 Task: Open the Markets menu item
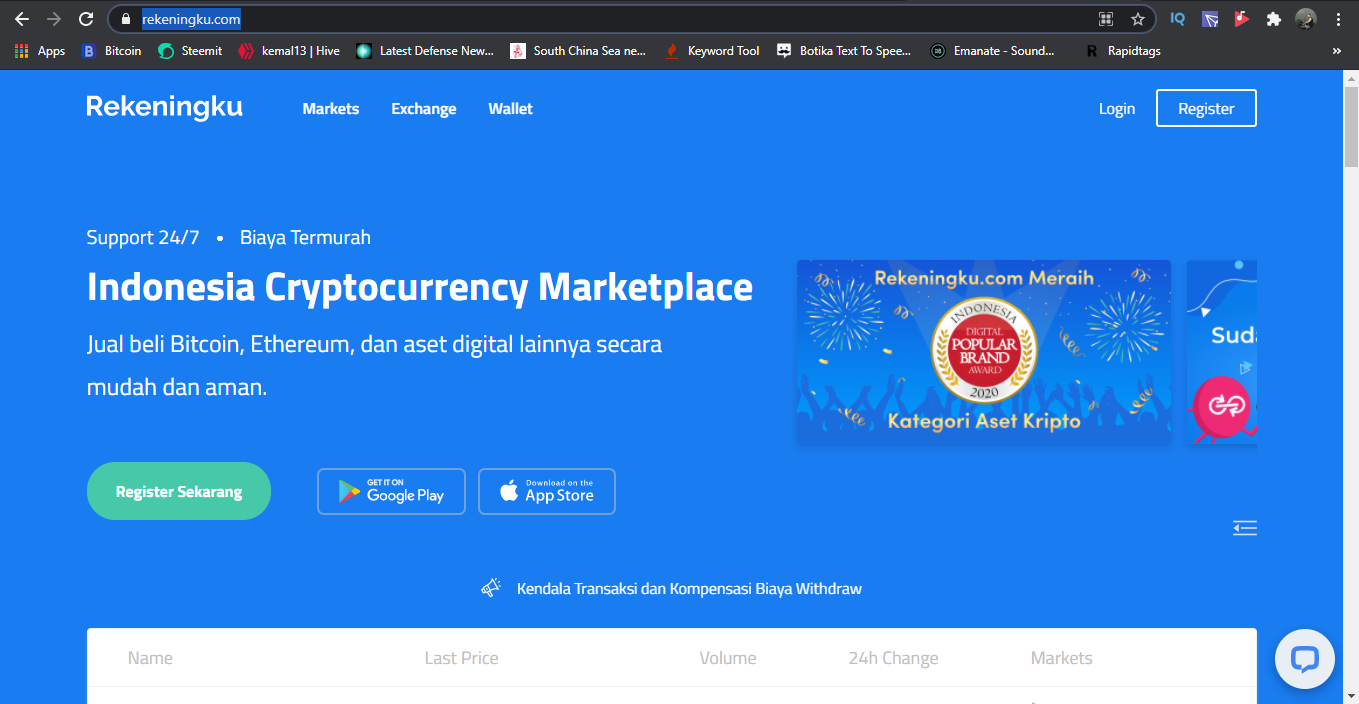pos(331,109)
